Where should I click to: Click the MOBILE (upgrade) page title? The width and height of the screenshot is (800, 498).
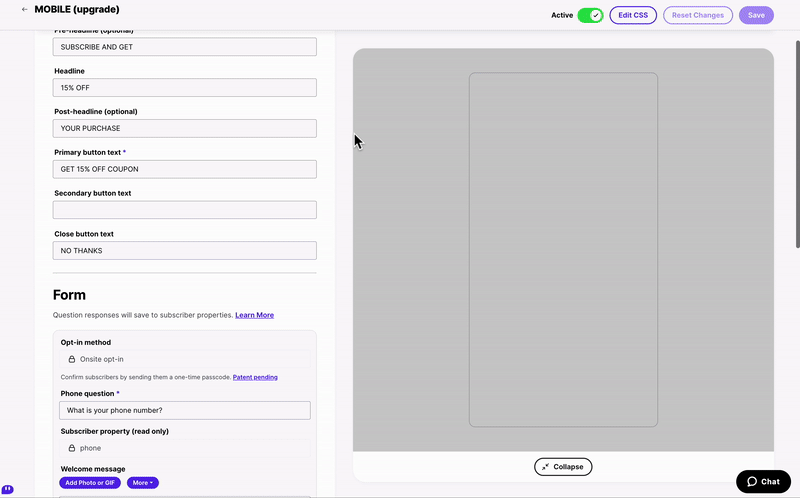77,10
